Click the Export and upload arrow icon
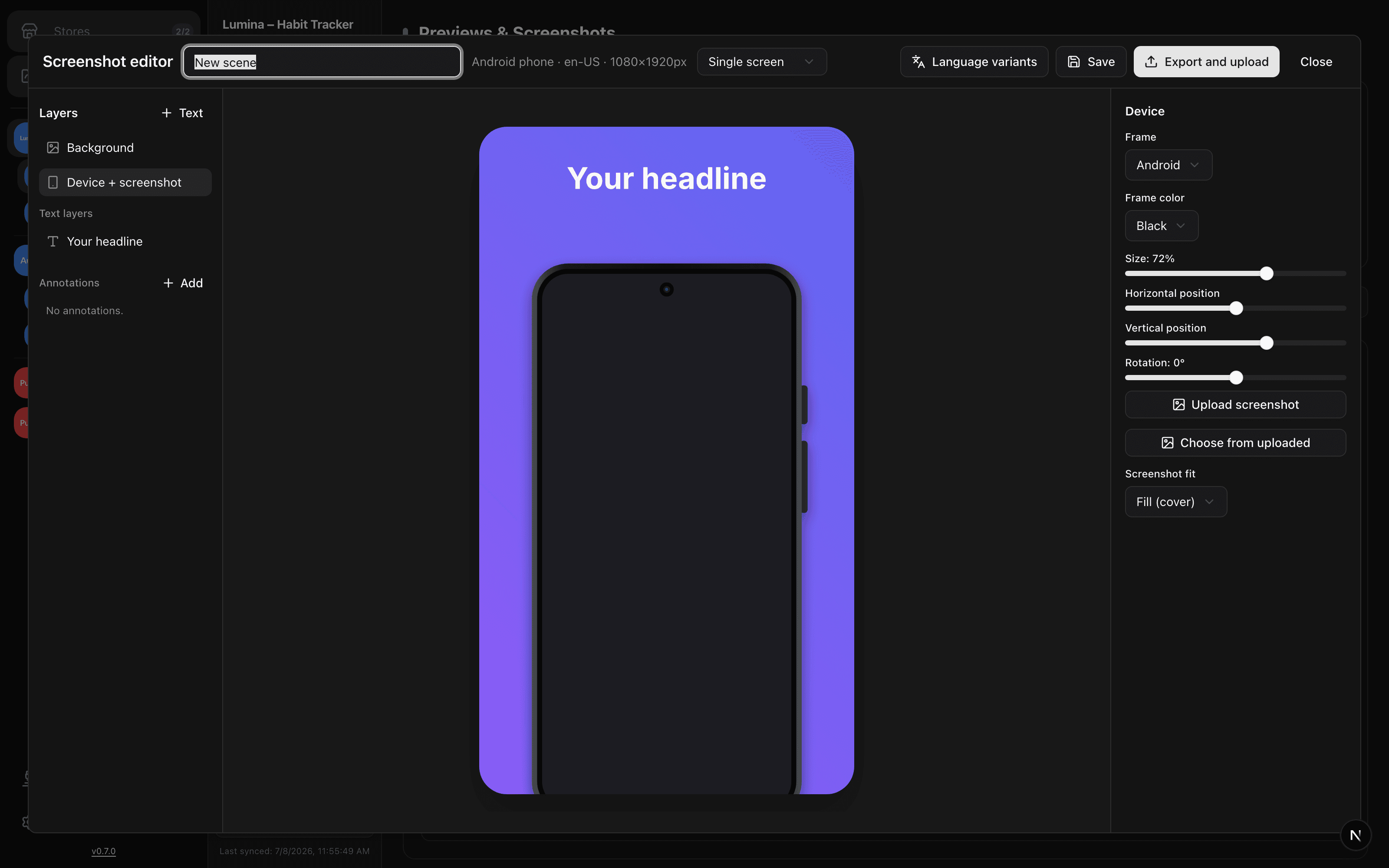 pyautogui.click(x=1151, y=62)
